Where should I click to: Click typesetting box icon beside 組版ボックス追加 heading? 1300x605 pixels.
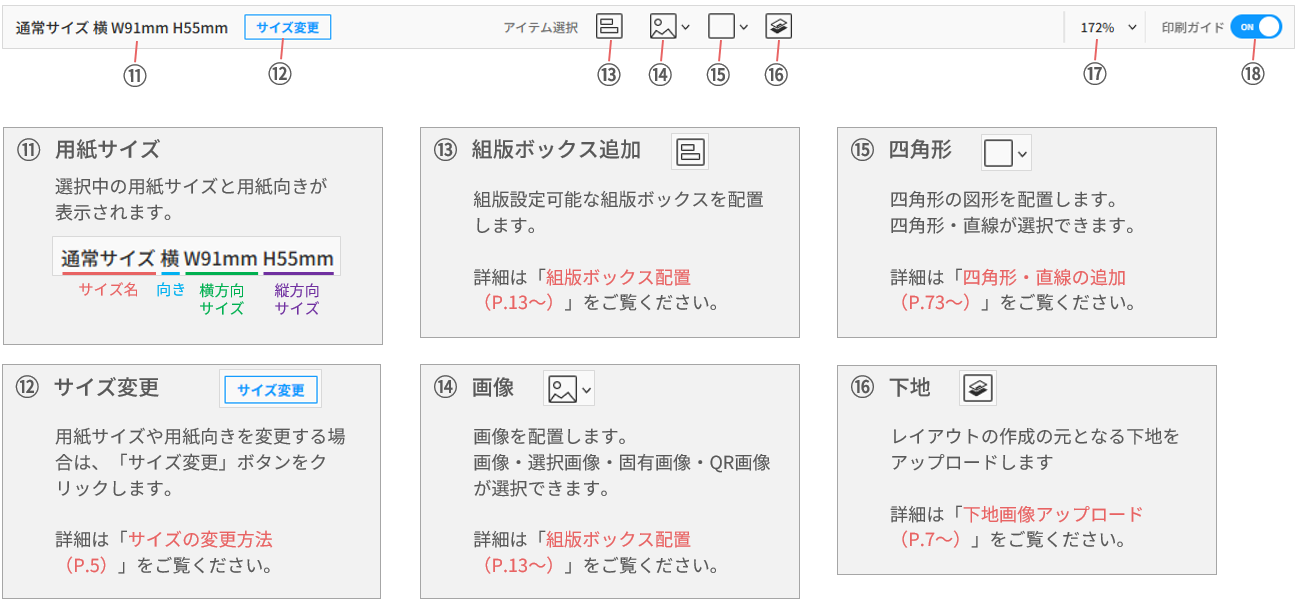tap(691, 151)
